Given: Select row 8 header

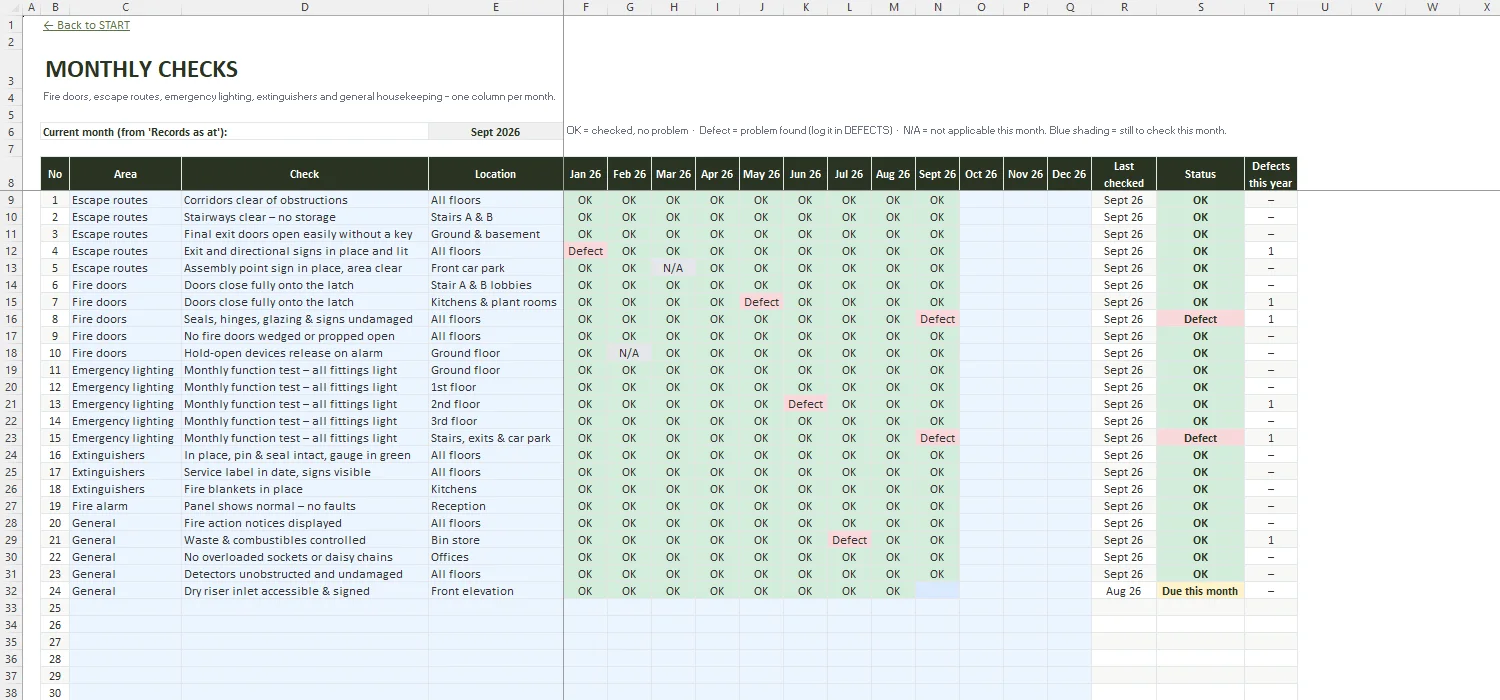Looking at the screenshot, I should [x=11, y=174].
